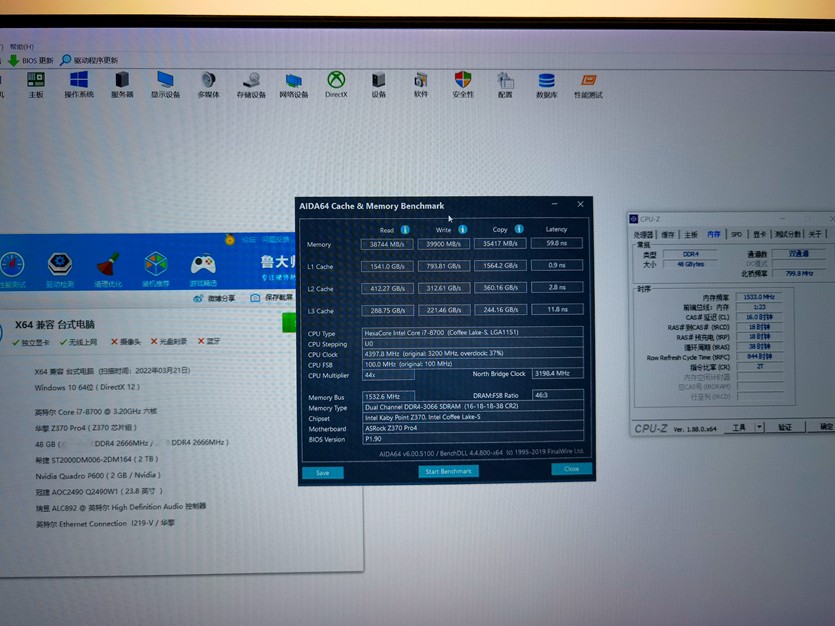Expand the 工具 dropdown arrow in CPU-Z
Viewport: 835px width, 626px height.
[x=758, y=427]
